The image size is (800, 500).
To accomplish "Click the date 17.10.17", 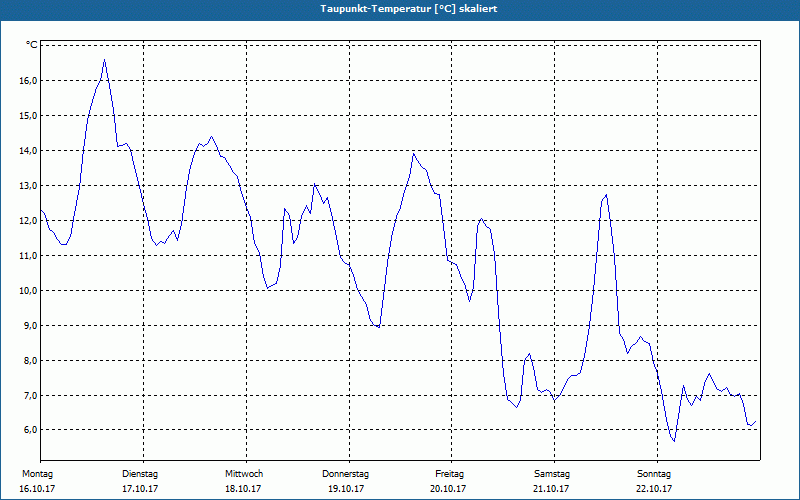I will click(x=140, y=489).
